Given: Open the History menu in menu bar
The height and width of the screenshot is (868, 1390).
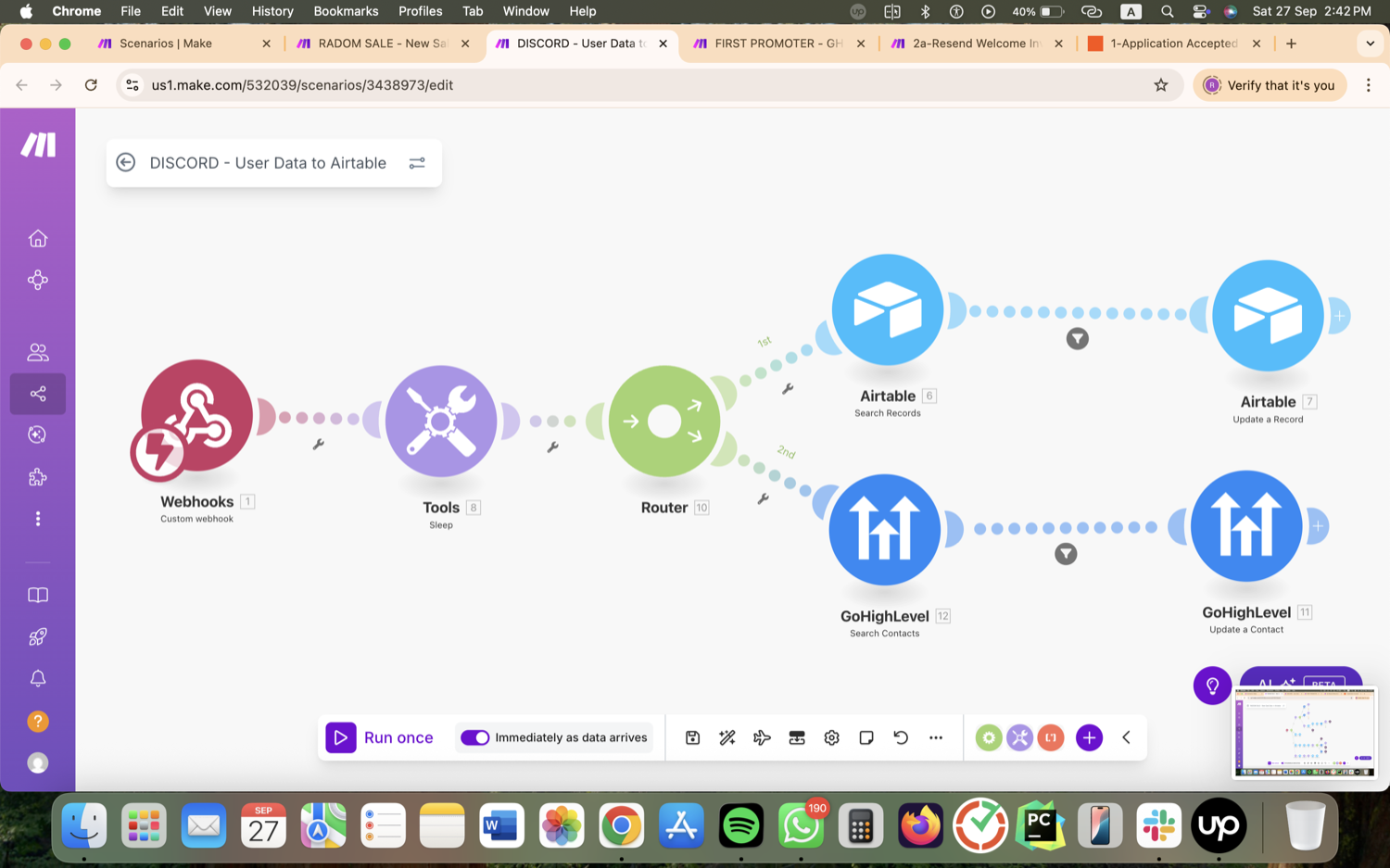Looking at the screenshot, I should coord(272,11).
